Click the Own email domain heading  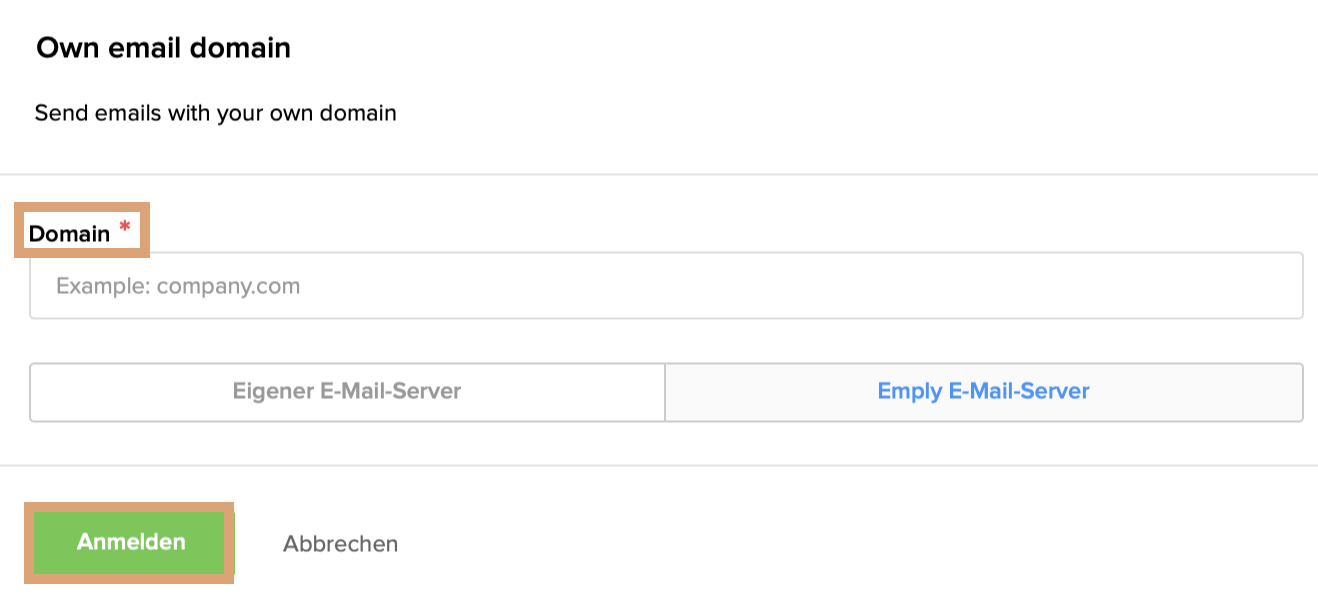click(163, 47)
